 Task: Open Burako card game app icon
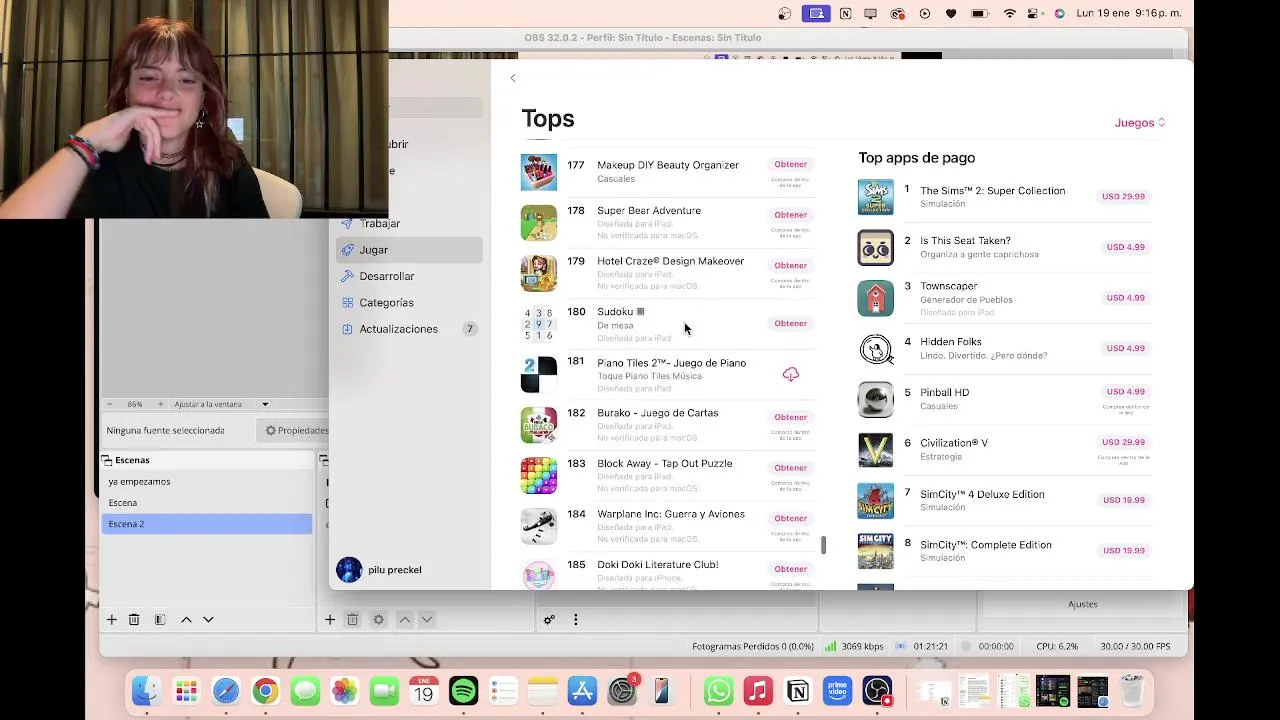[x=539, y=425]
